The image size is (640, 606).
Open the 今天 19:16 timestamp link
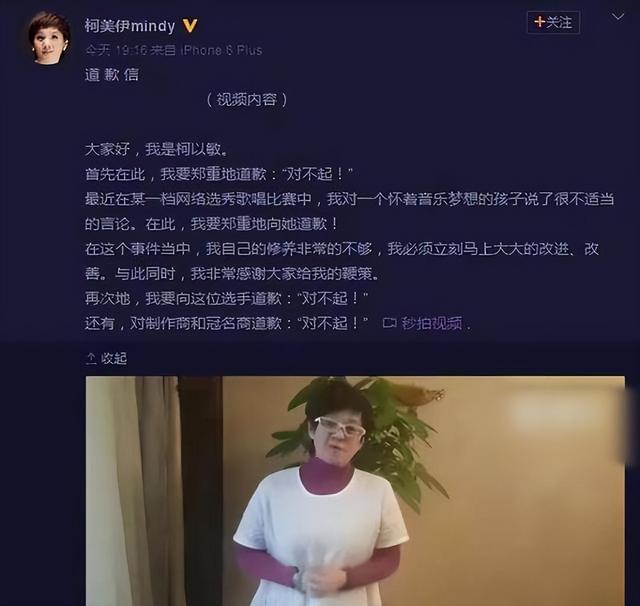pyautogui.click(x=116, y=50)
